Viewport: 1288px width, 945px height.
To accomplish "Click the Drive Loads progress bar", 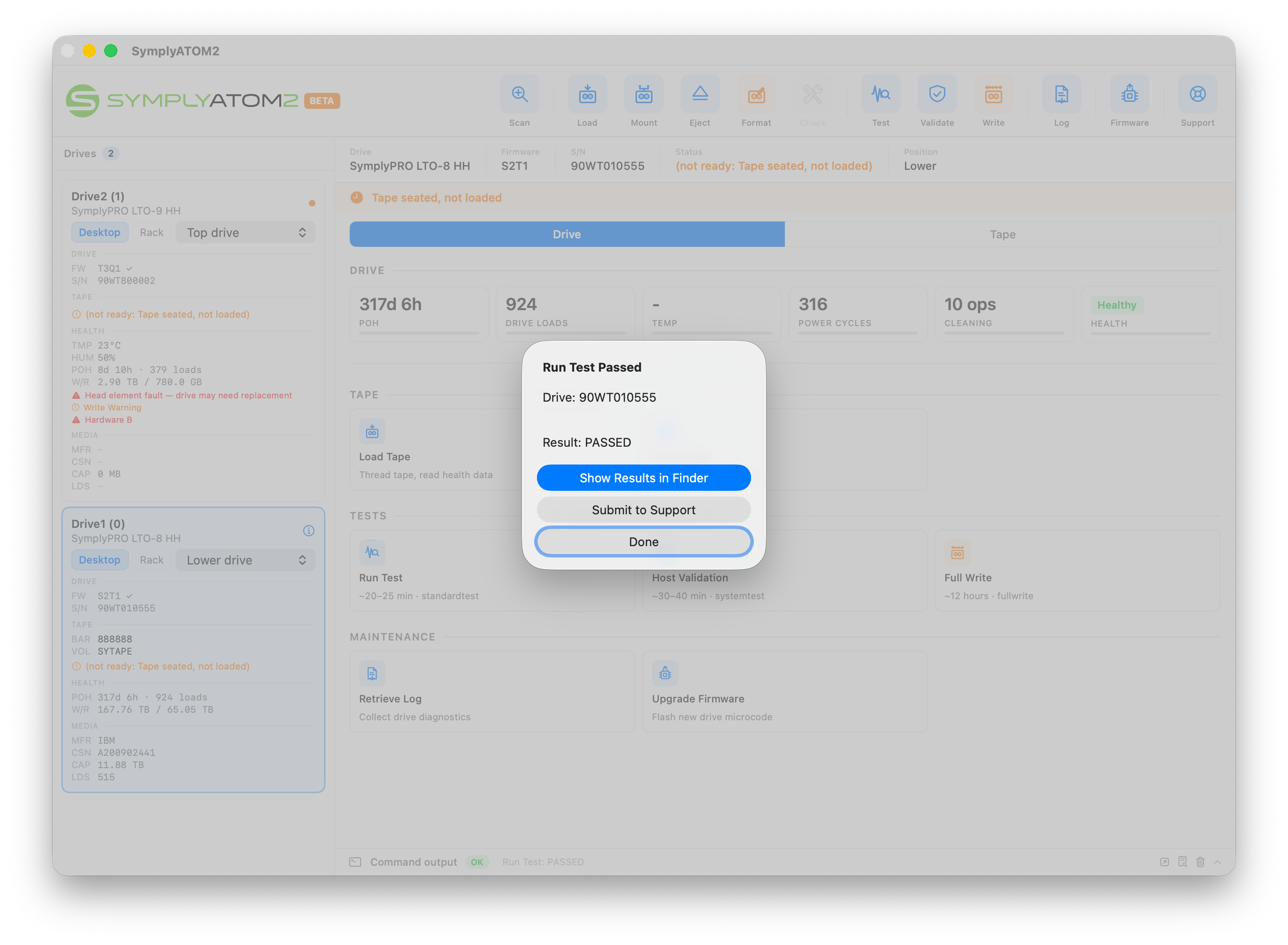I will point(565,333).
